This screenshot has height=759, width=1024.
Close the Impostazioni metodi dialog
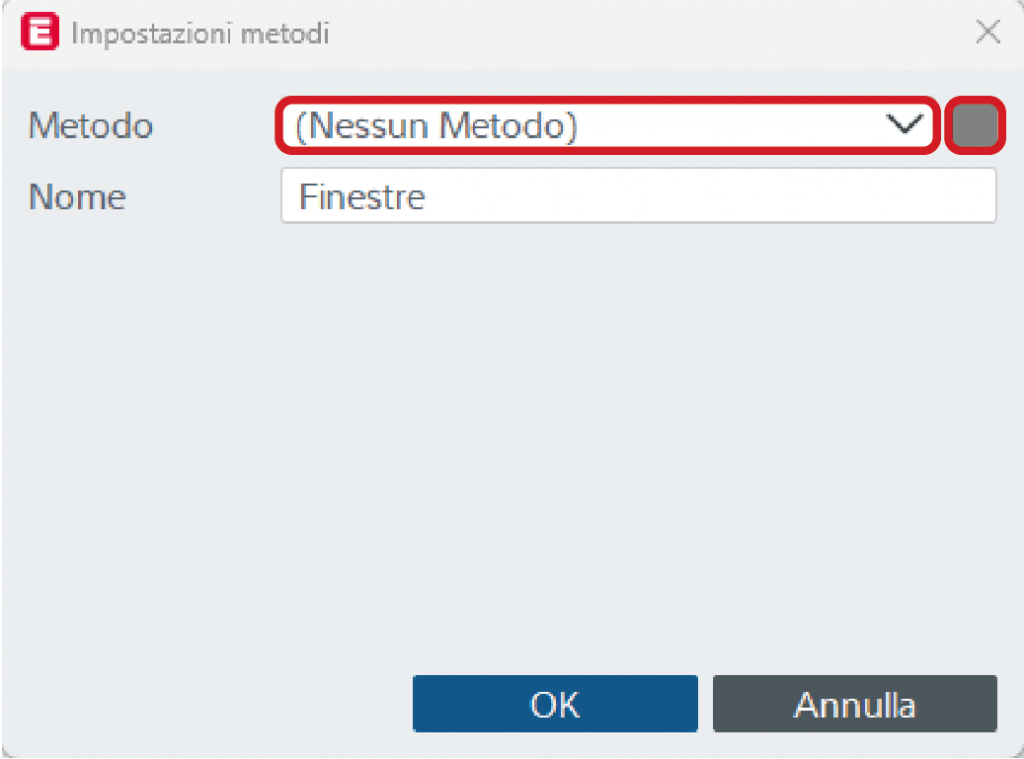tap(987, 31)
